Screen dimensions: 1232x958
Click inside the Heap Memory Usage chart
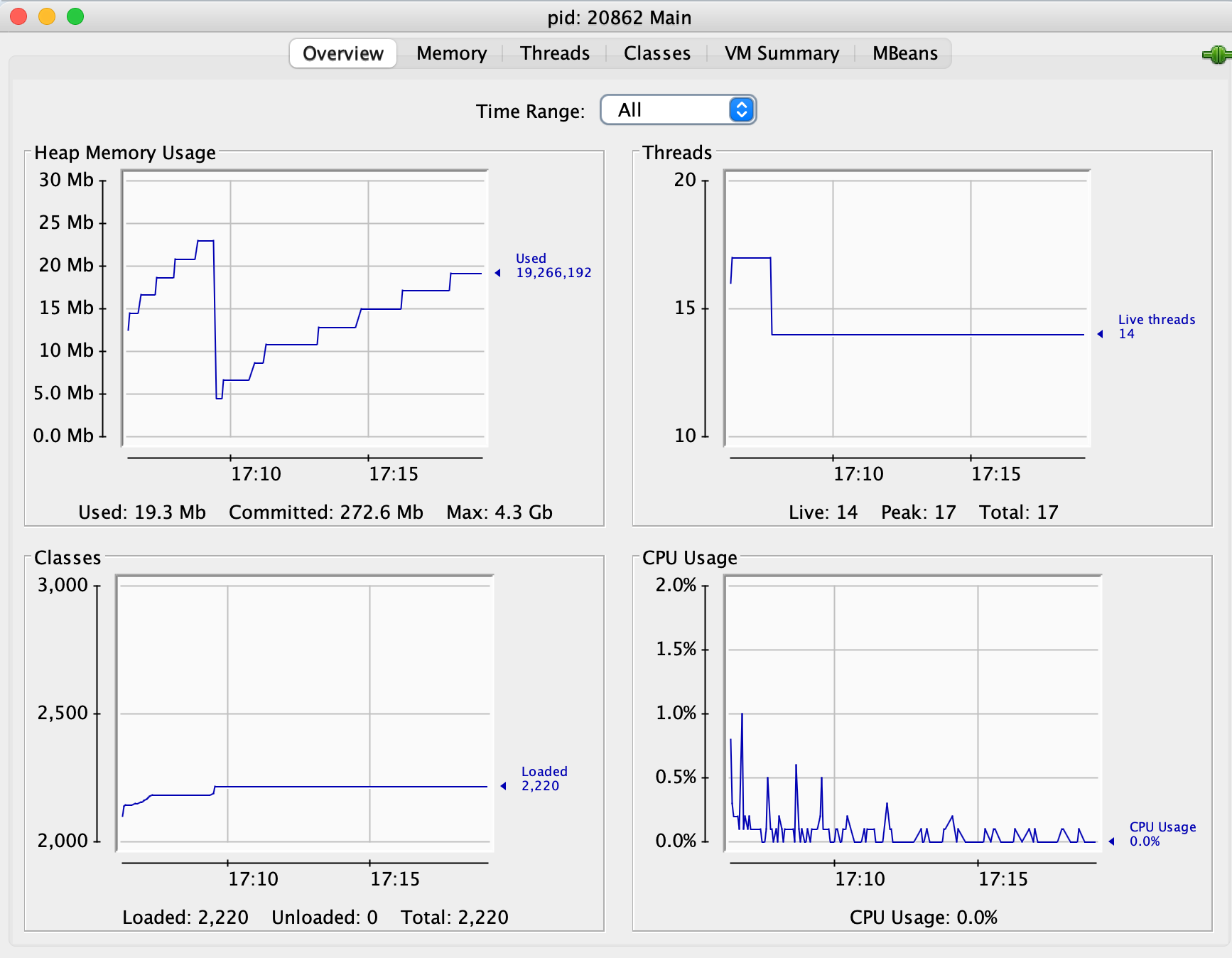pos(306,309)
